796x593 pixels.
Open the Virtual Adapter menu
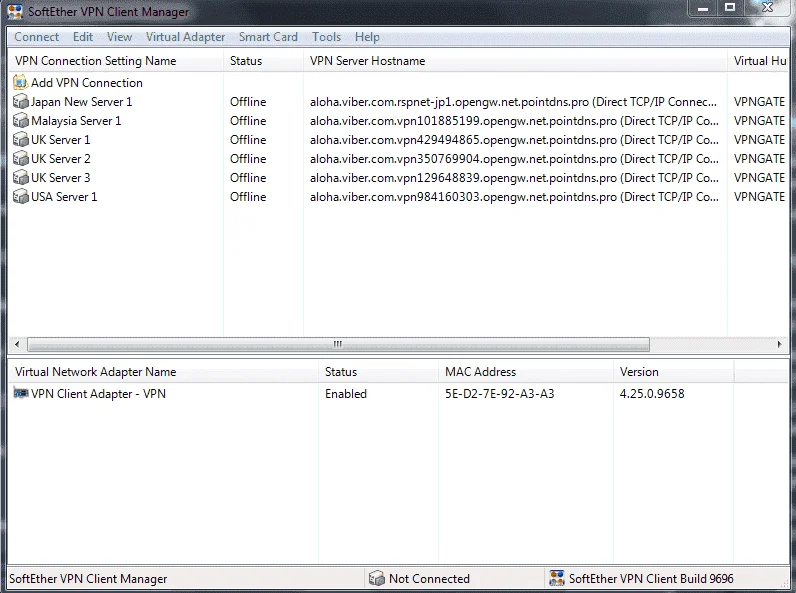pos(185,37)
